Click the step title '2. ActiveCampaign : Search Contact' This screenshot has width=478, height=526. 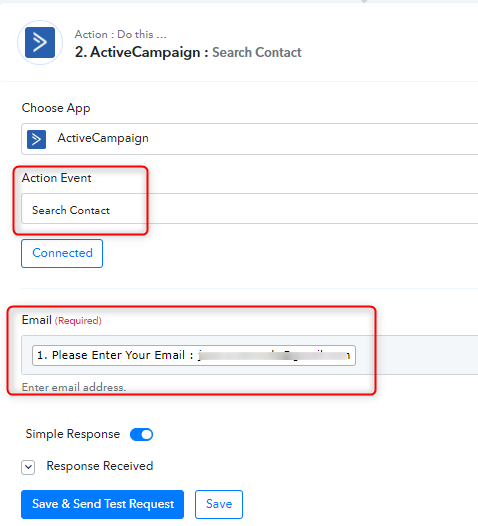coord(188,52)
